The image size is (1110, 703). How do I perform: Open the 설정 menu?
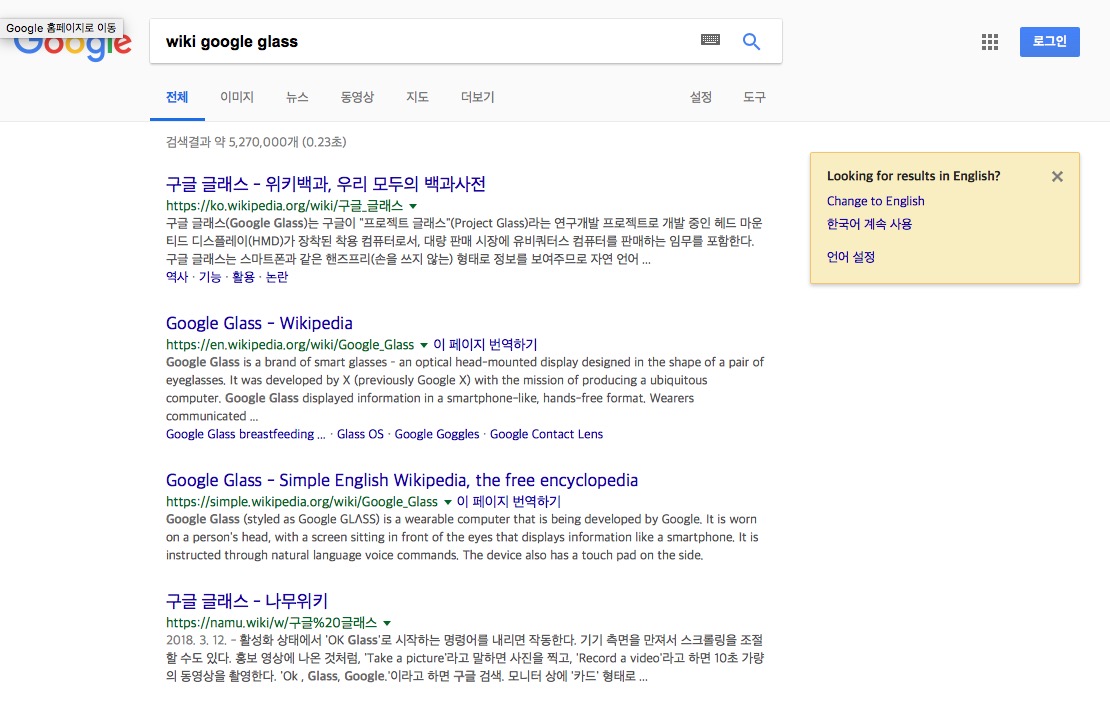(x=701, y=98)
